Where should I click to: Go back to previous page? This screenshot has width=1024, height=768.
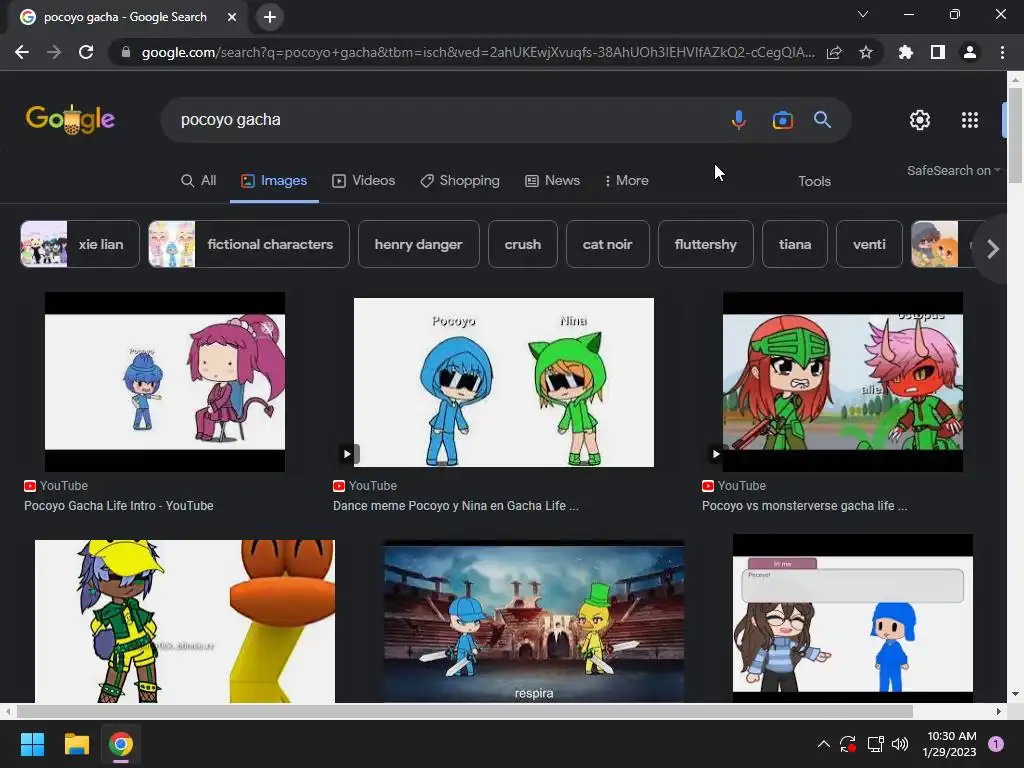22,52
